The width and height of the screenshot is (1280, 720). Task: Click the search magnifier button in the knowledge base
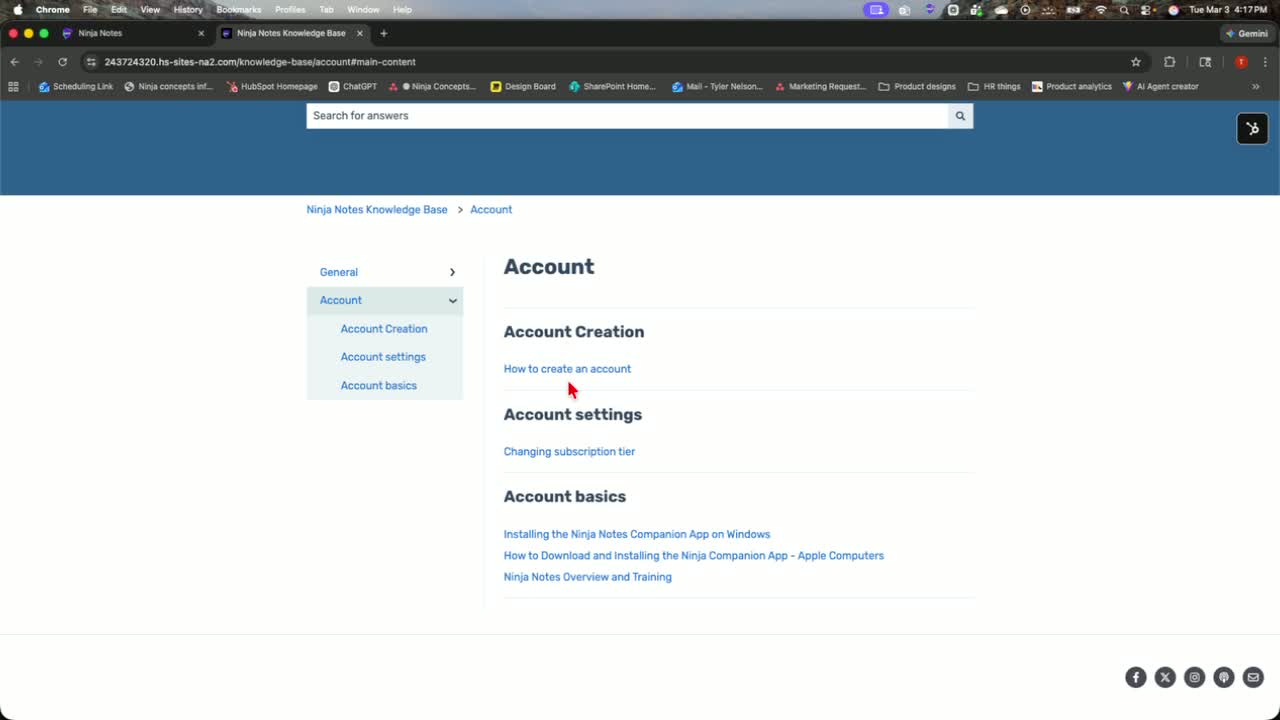[x=960, y=116]
